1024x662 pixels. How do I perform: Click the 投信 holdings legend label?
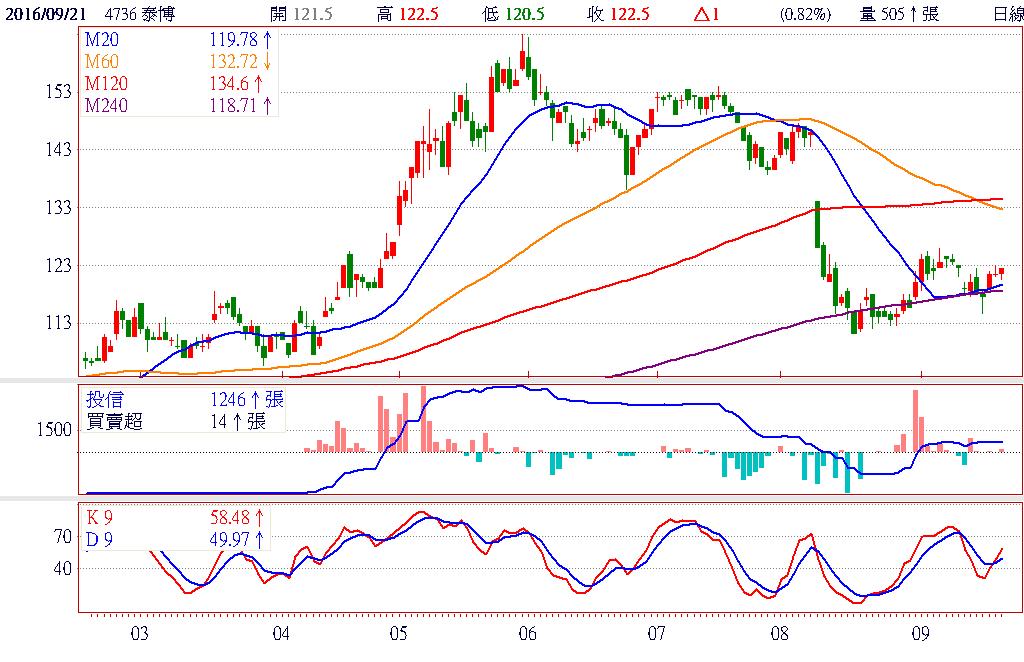click(103, 400)
